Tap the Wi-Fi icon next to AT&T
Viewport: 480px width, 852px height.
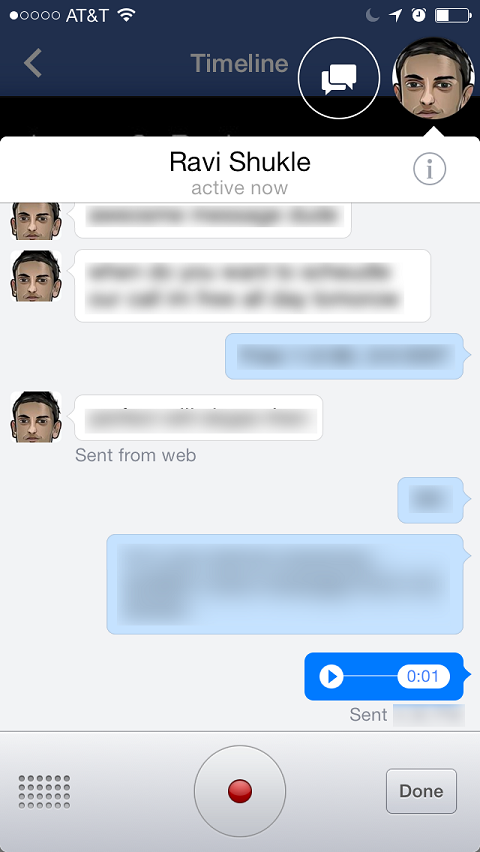point(127,15)
